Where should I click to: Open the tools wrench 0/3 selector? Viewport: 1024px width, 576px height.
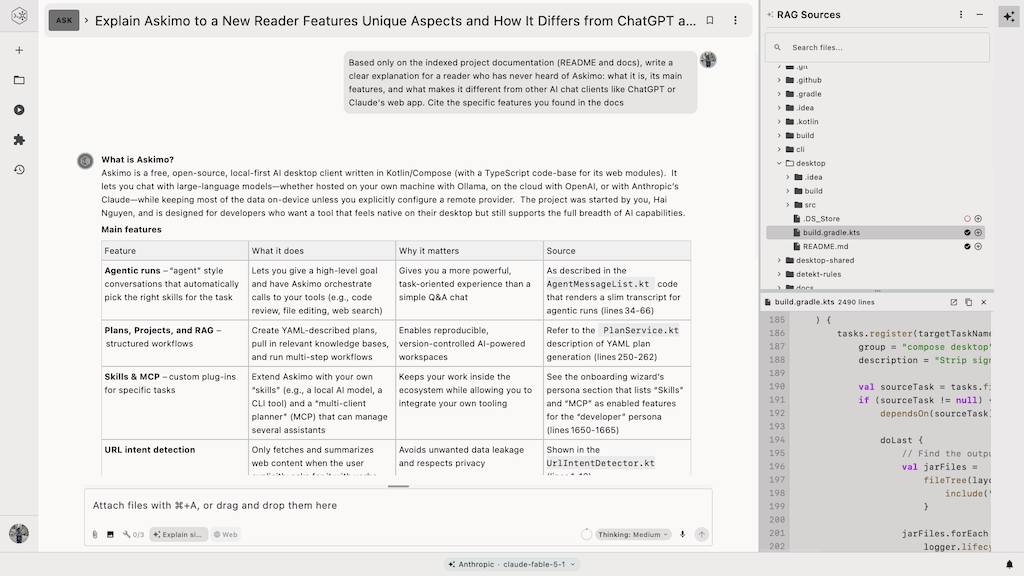[133, 534]
